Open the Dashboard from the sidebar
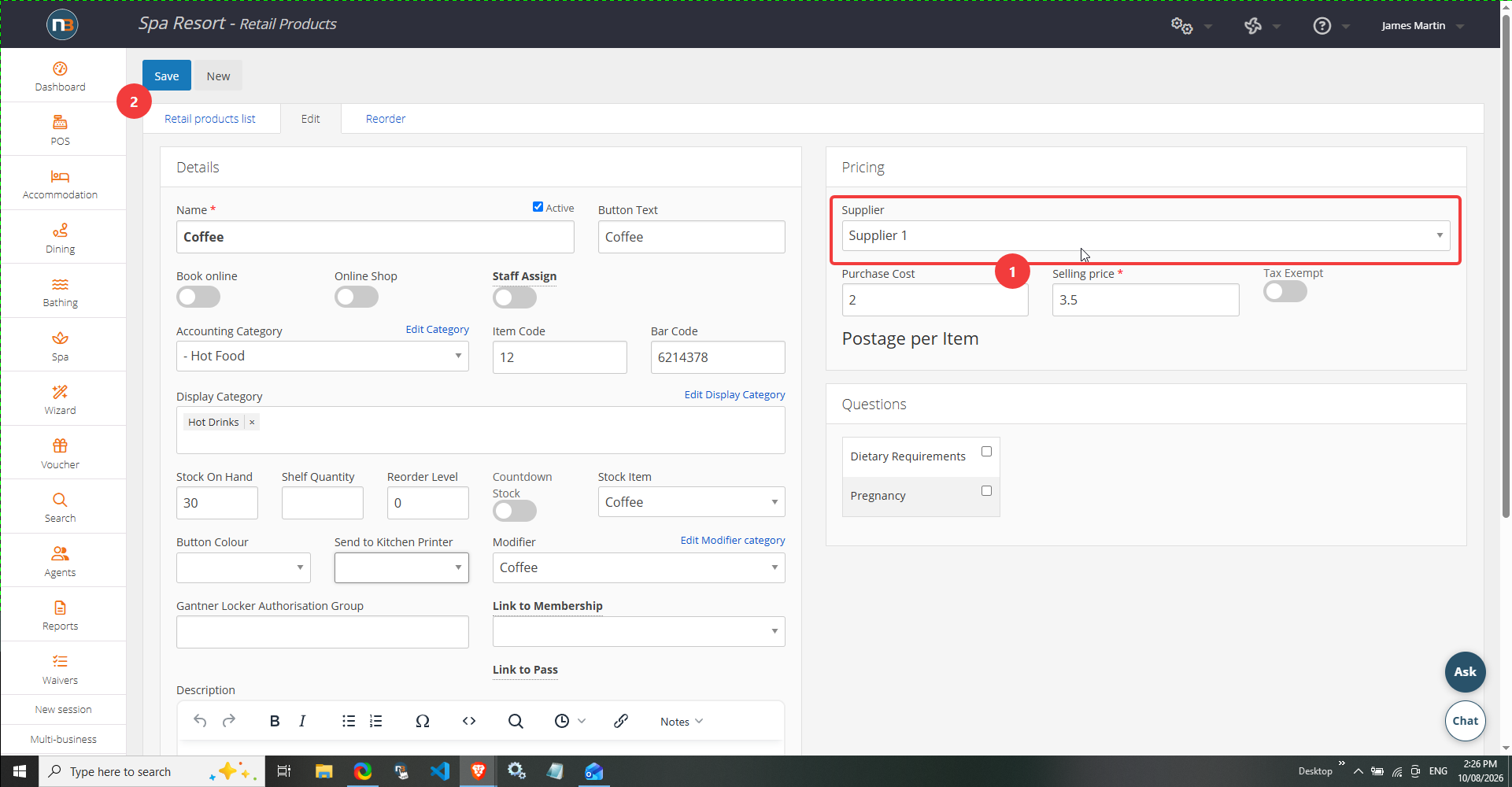 pyautogui.click(x=61, y=76)
